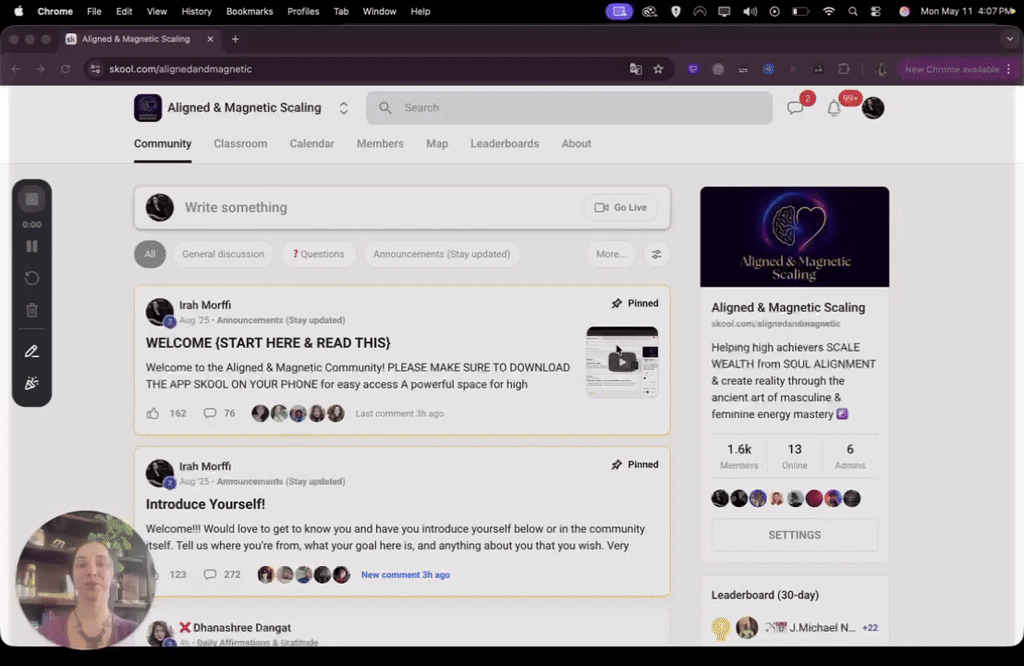1024x666 pixels.
Task: Open a new browser tab
Action: [x=235, y=39]
